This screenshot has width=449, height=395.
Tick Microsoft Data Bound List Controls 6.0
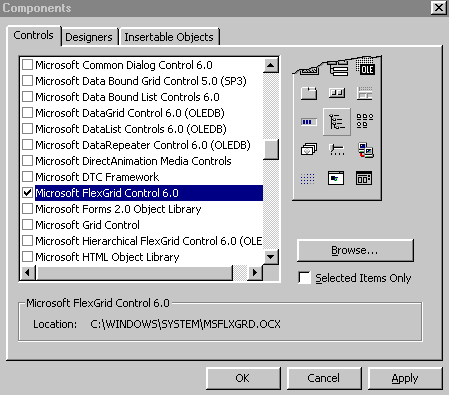pyautogui.click(x=27, y=97)
